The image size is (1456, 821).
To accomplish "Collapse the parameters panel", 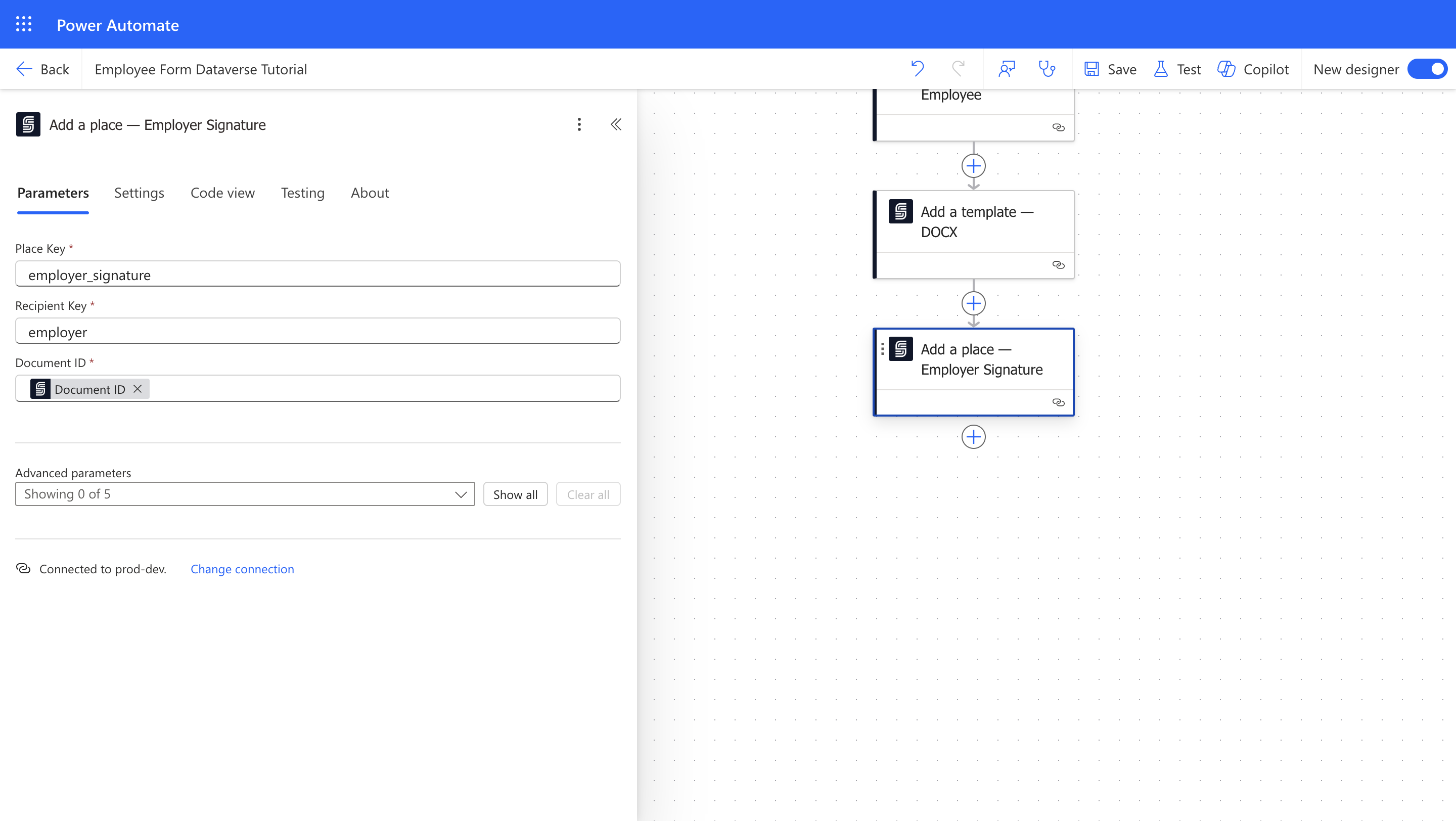I will pyautogui.click(x=616, y=124).
